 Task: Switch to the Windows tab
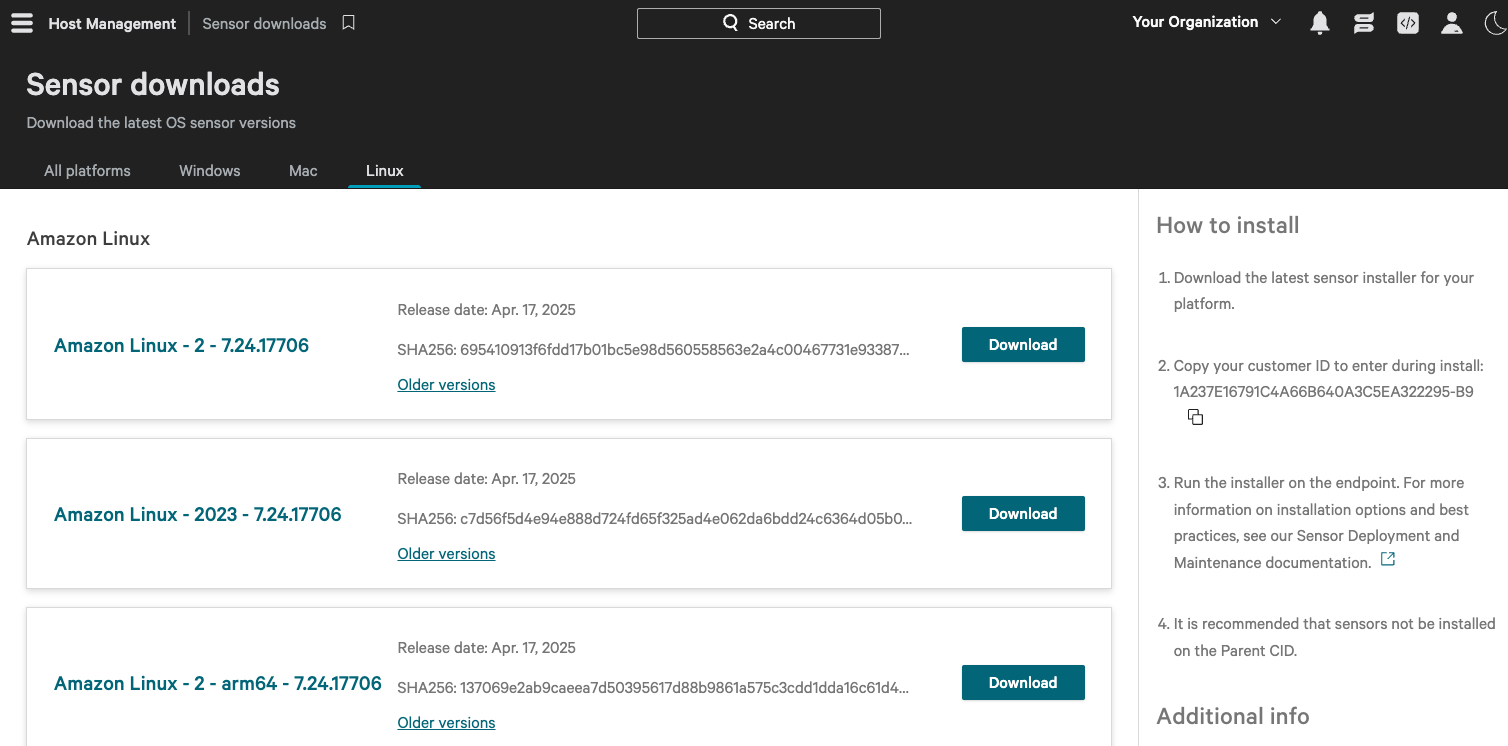209,171
